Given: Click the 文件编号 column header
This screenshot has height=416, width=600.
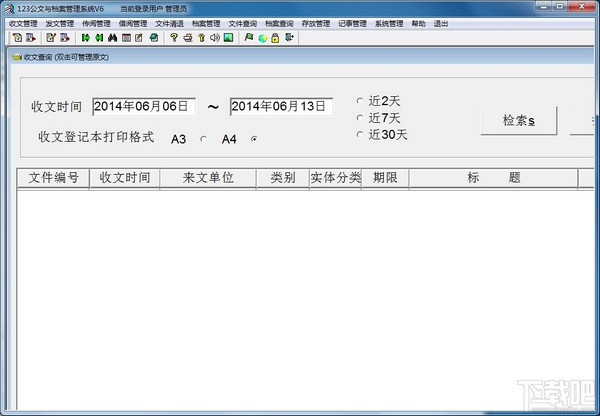Looking at the screenshot, I should pos(53,178).
